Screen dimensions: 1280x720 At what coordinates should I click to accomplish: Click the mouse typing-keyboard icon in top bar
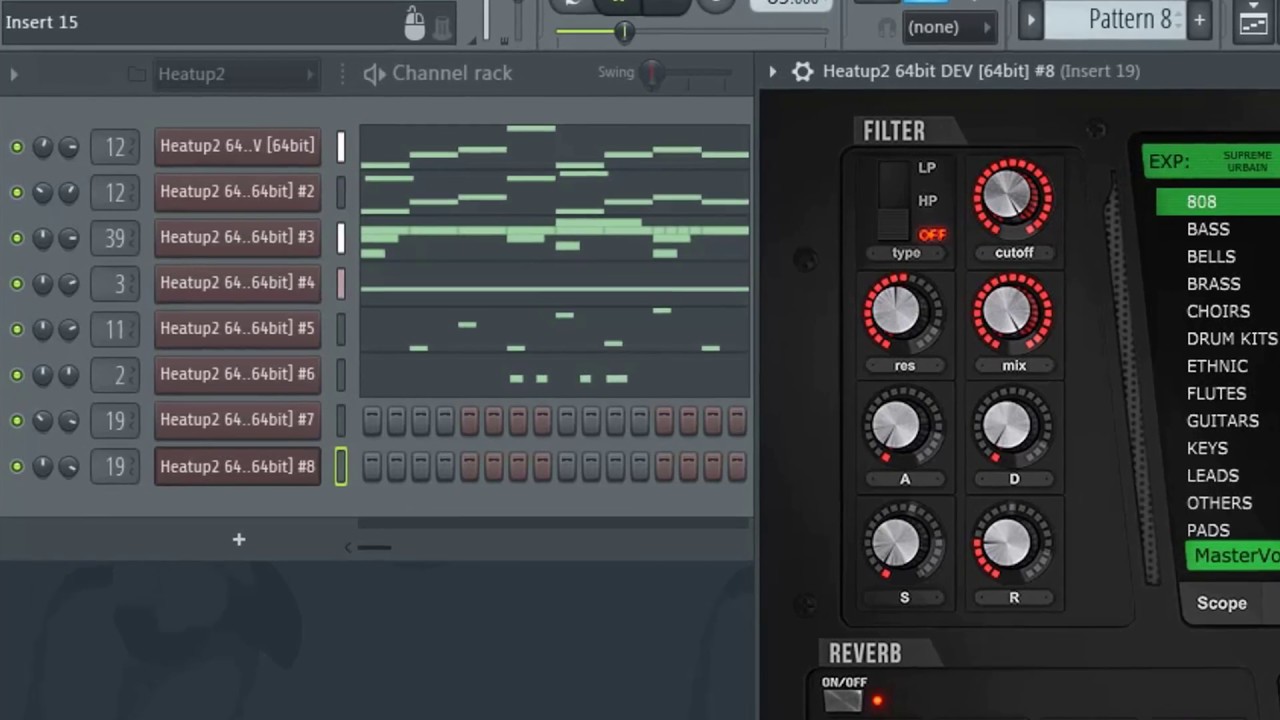pyautogui.click(x=415, y=23)
